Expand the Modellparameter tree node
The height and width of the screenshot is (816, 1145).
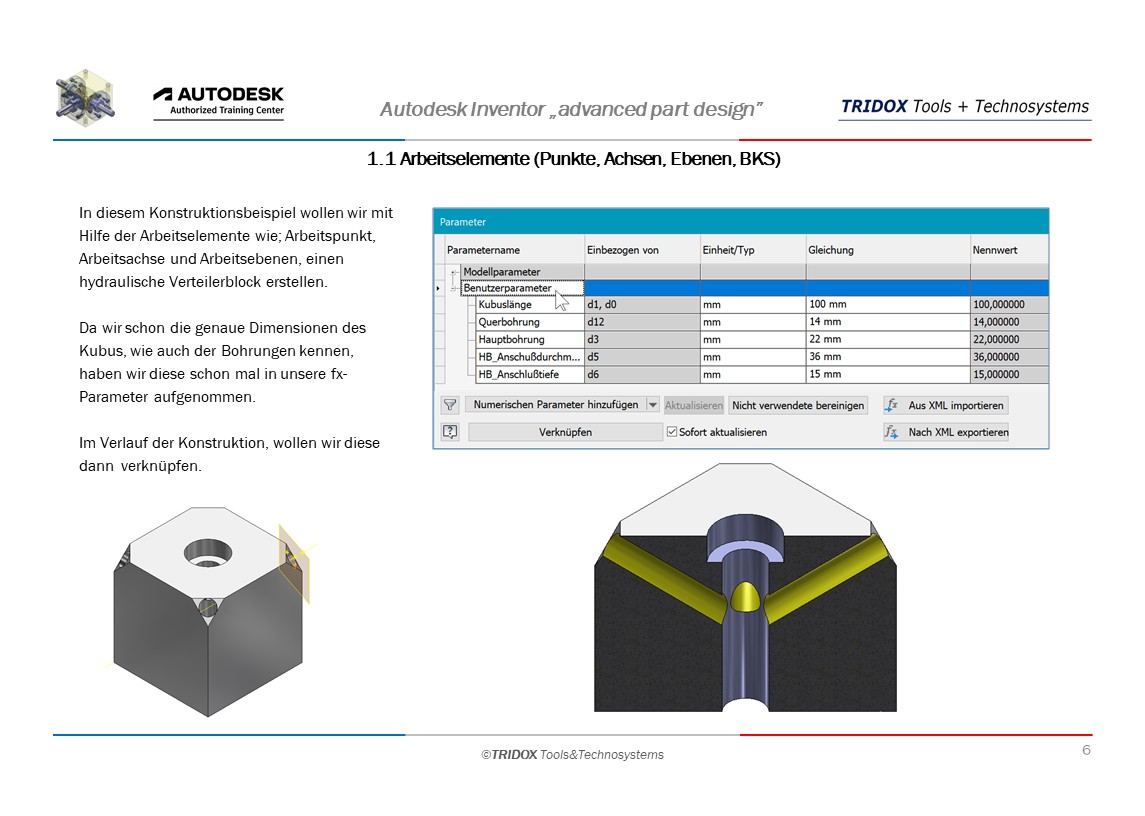(x=455, y=272)
